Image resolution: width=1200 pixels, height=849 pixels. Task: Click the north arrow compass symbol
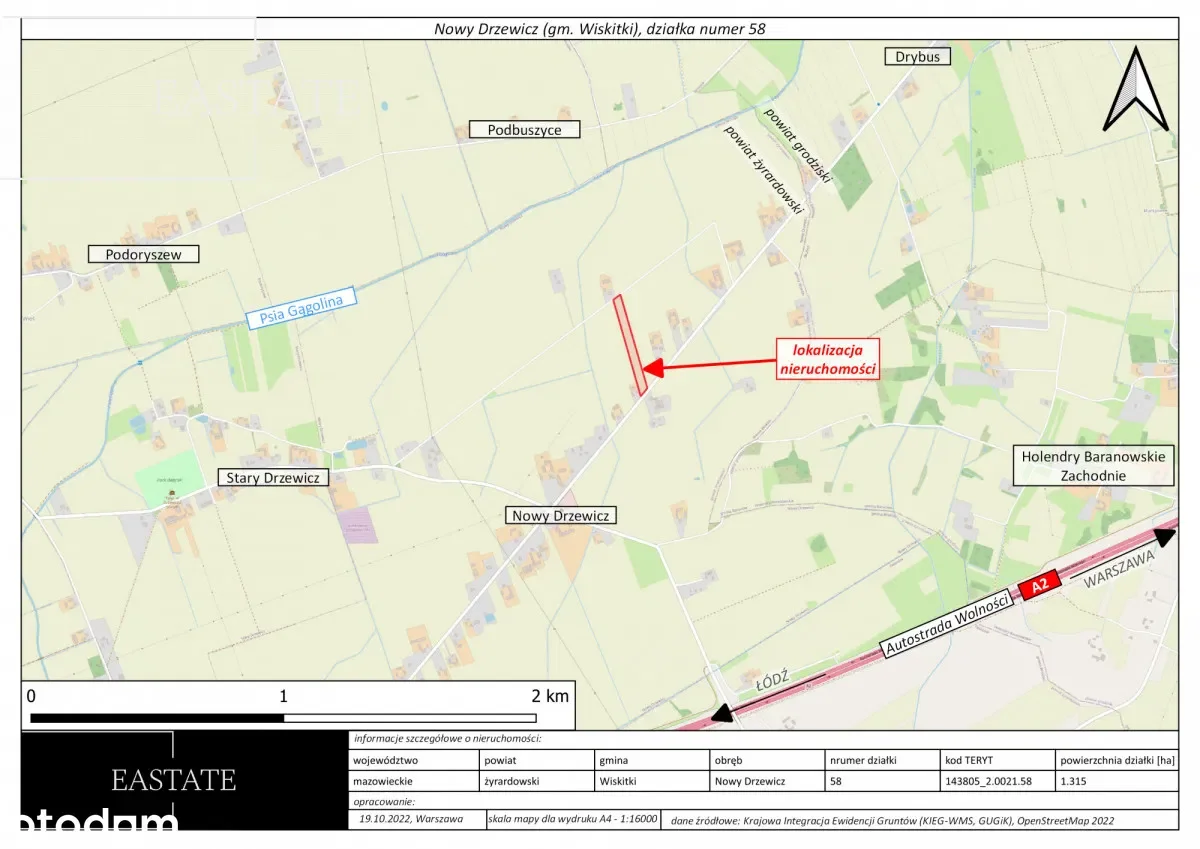pos(1135,89)
